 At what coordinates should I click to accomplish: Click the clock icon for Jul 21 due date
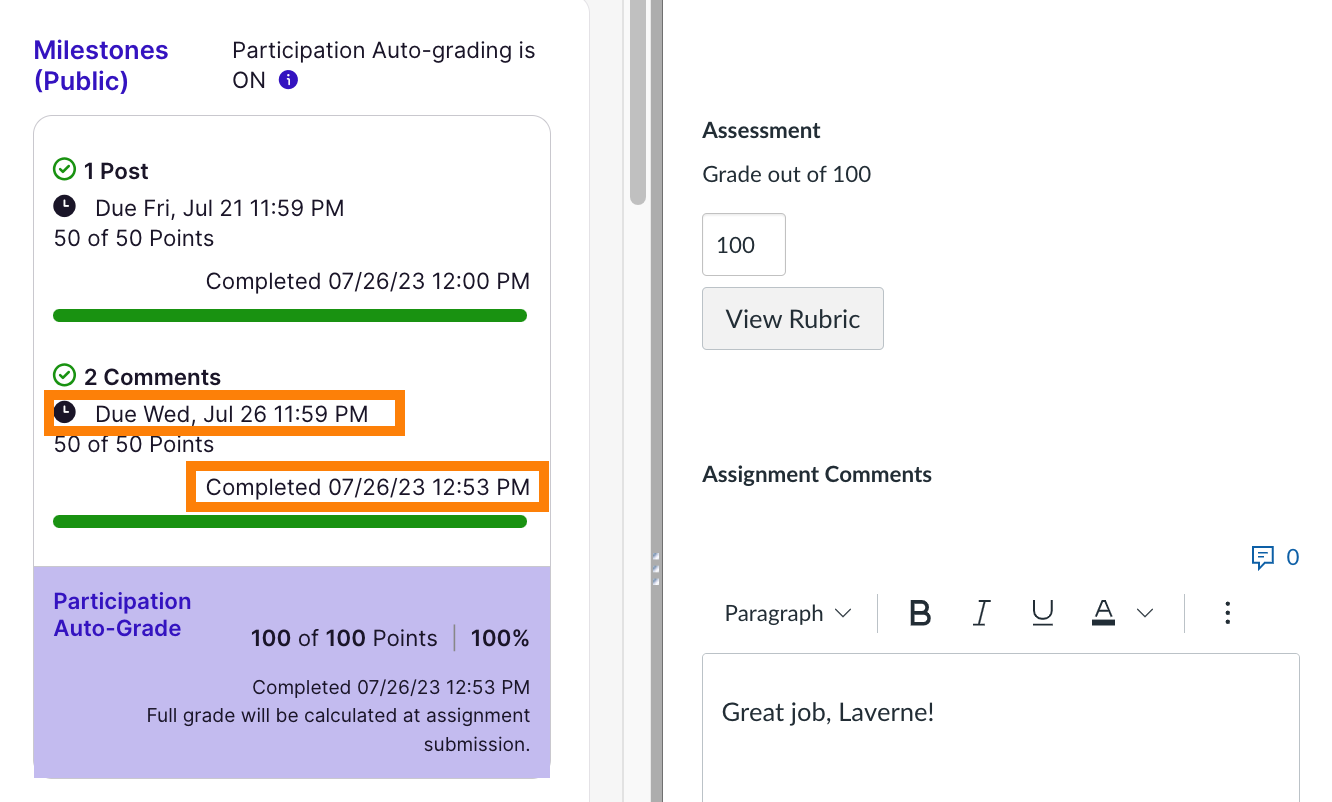point(64,207)
